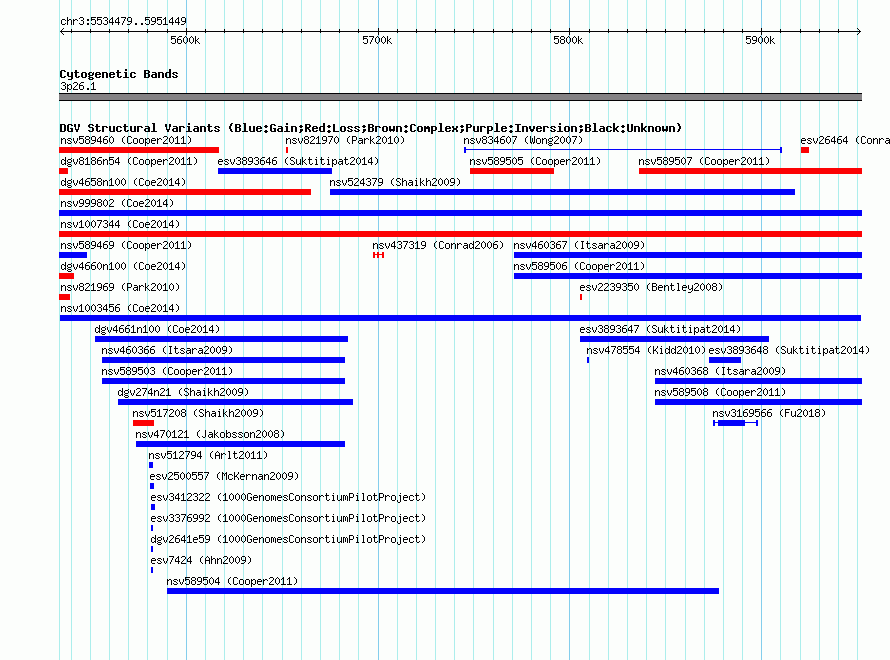Screen dimensions: 890x660
Task: Click the esv3893648 (Suktitipat2014) short blue bar
Action: point(725,360)
